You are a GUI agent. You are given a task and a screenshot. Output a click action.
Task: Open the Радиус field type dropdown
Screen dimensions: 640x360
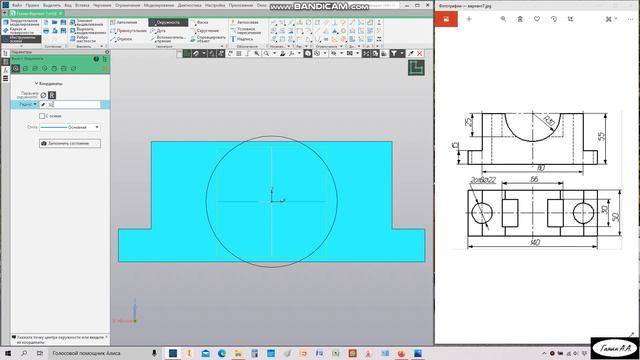point(35,104)
